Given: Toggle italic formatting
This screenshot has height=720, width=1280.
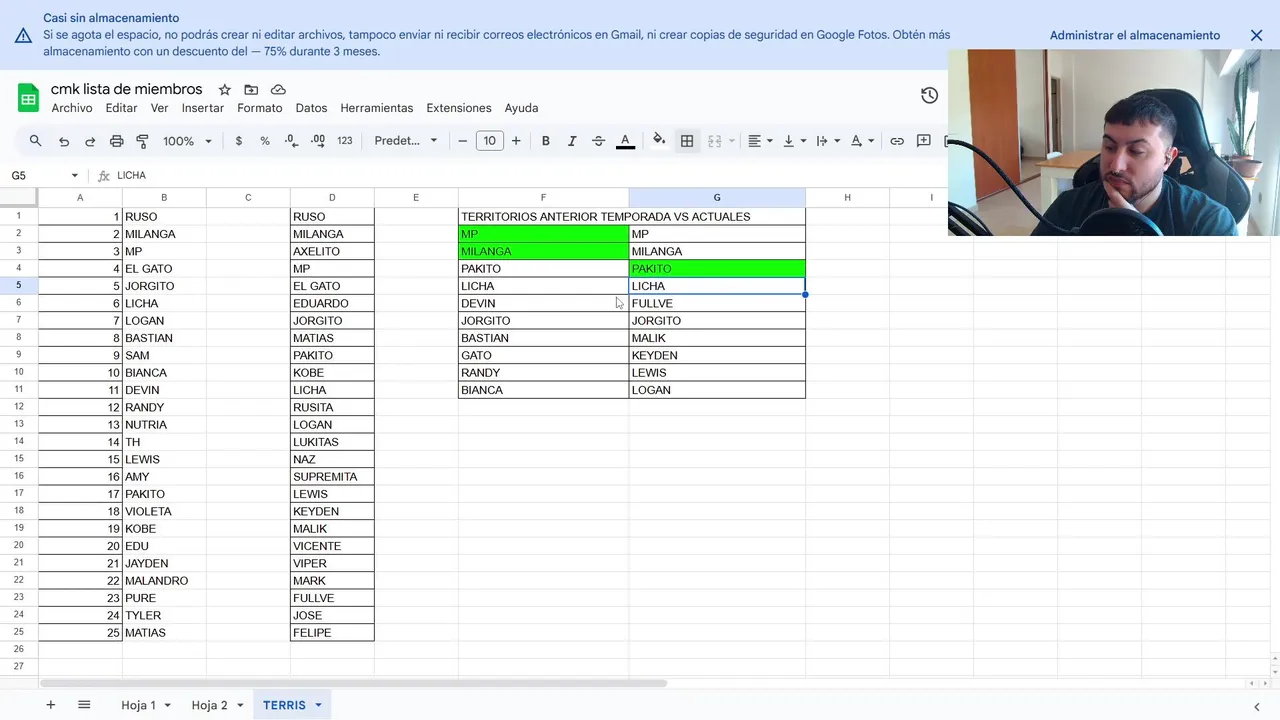Looking at the screenshot, I should [x=572, y=141].
